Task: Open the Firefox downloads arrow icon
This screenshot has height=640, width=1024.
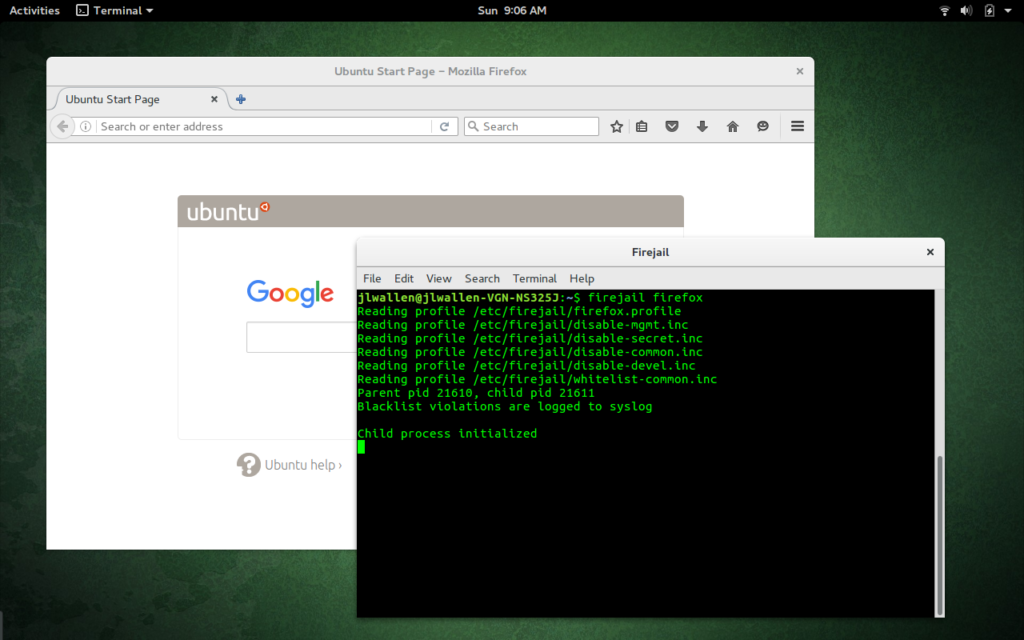Action: (702, 126)
